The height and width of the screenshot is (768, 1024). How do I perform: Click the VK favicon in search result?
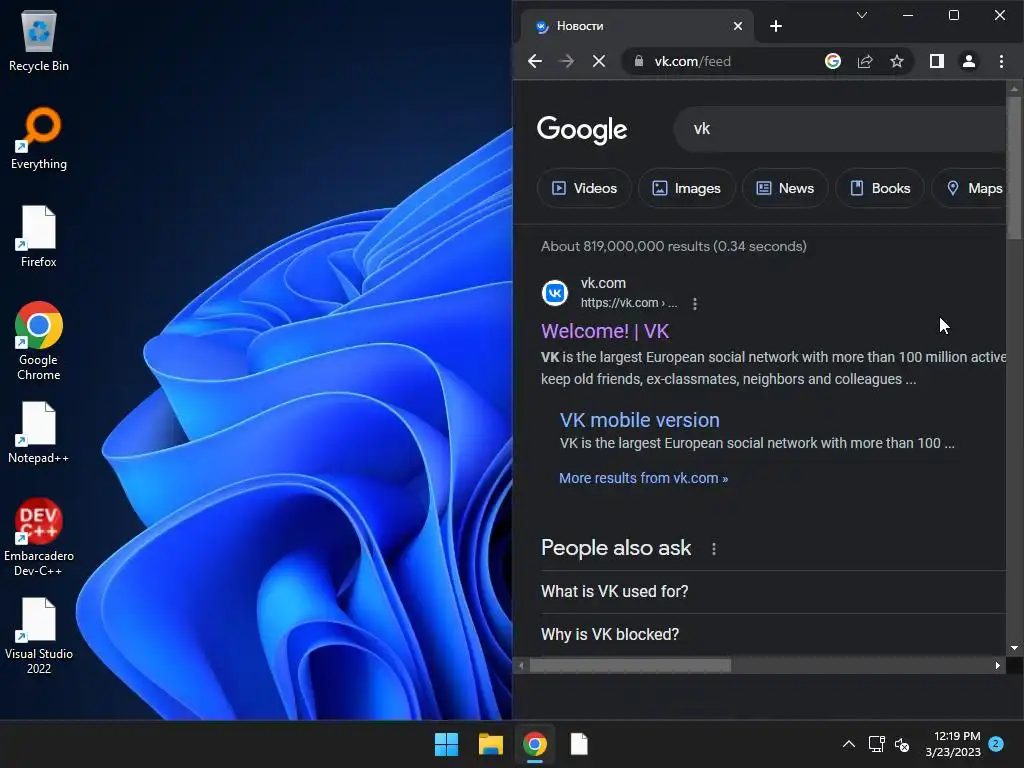(555, 293)
